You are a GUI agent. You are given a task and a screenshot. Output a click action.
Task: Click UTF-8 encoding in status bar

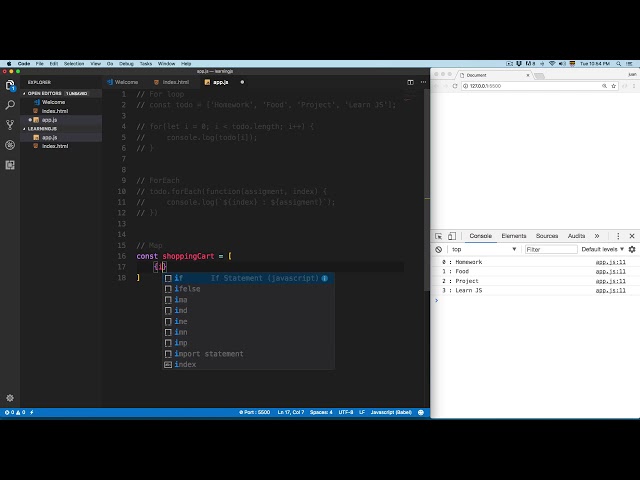click(346, 413)
